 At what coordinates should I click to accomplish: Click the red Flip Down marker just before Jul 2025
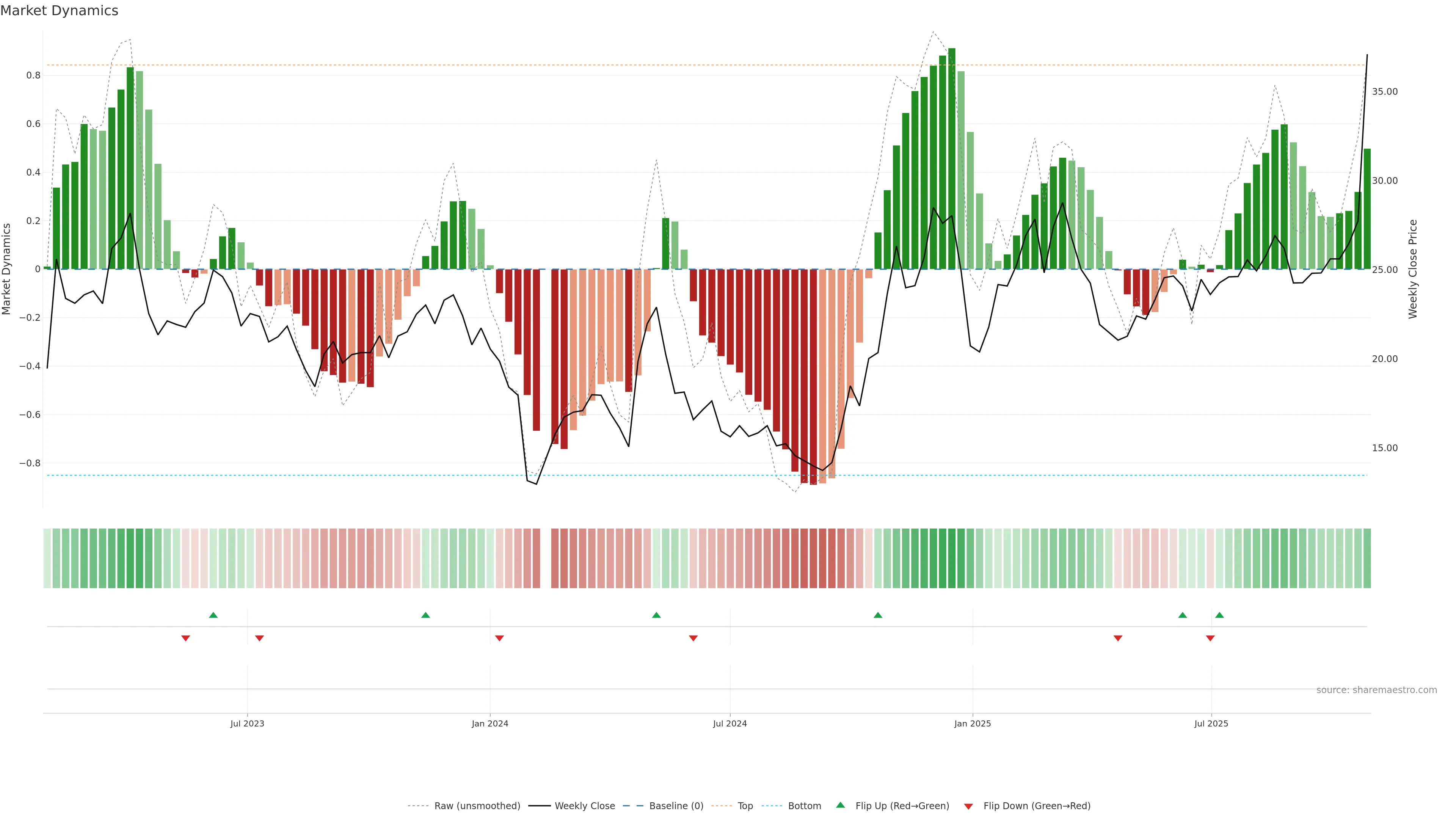(1210, 638)
